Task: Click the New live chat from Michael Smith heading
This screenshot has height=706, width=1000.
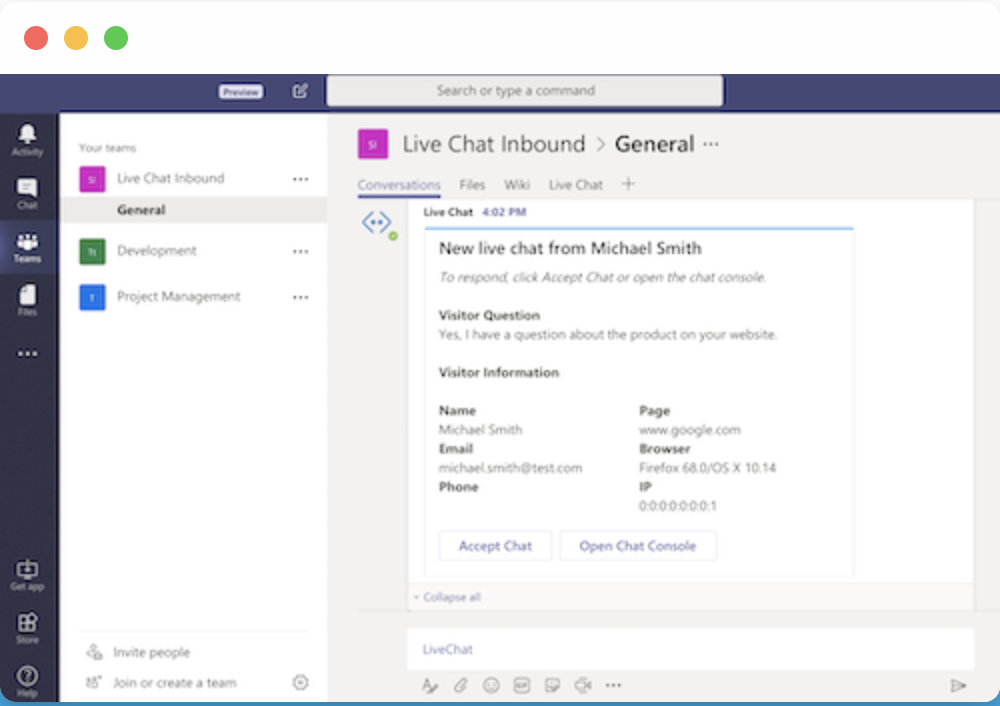Action: tap(570, 248)
